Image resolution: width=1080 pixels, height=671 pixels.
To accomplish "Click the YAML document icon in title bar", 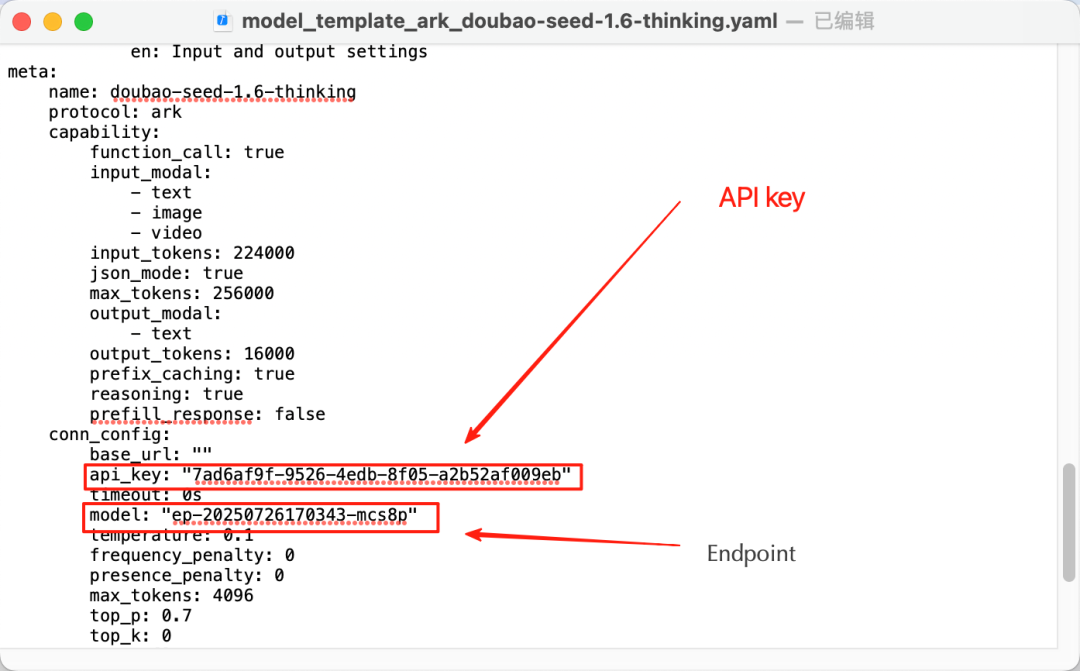I will (x=222, y=21).
